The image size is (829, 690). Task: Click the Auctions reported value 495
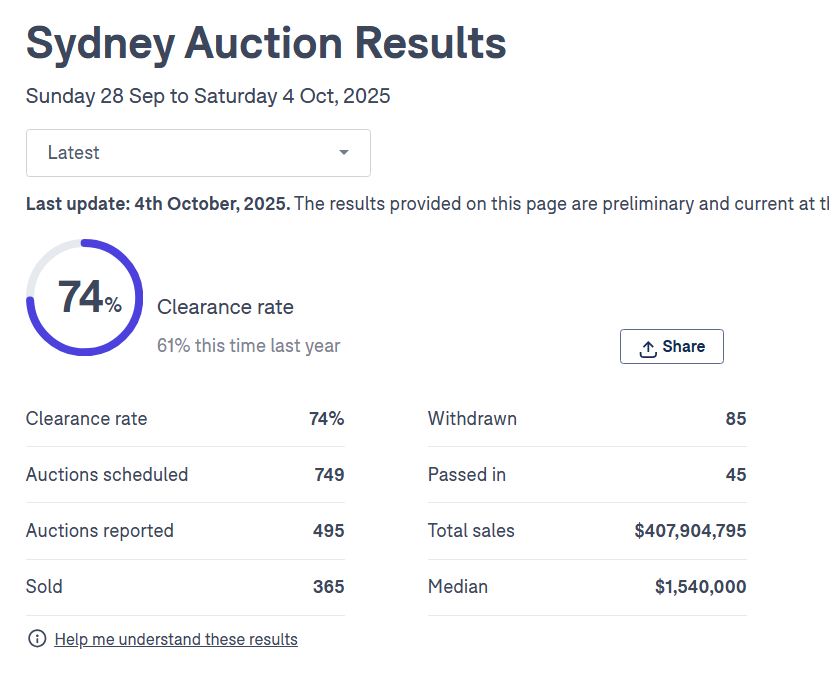point(328,531)
